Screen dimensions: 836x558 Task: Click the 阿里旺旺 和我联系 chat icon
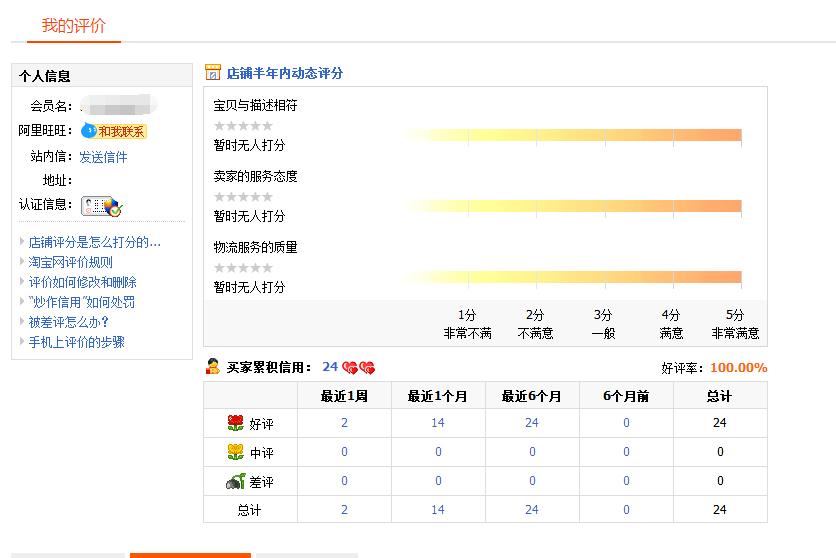click(x=114, y=131)
